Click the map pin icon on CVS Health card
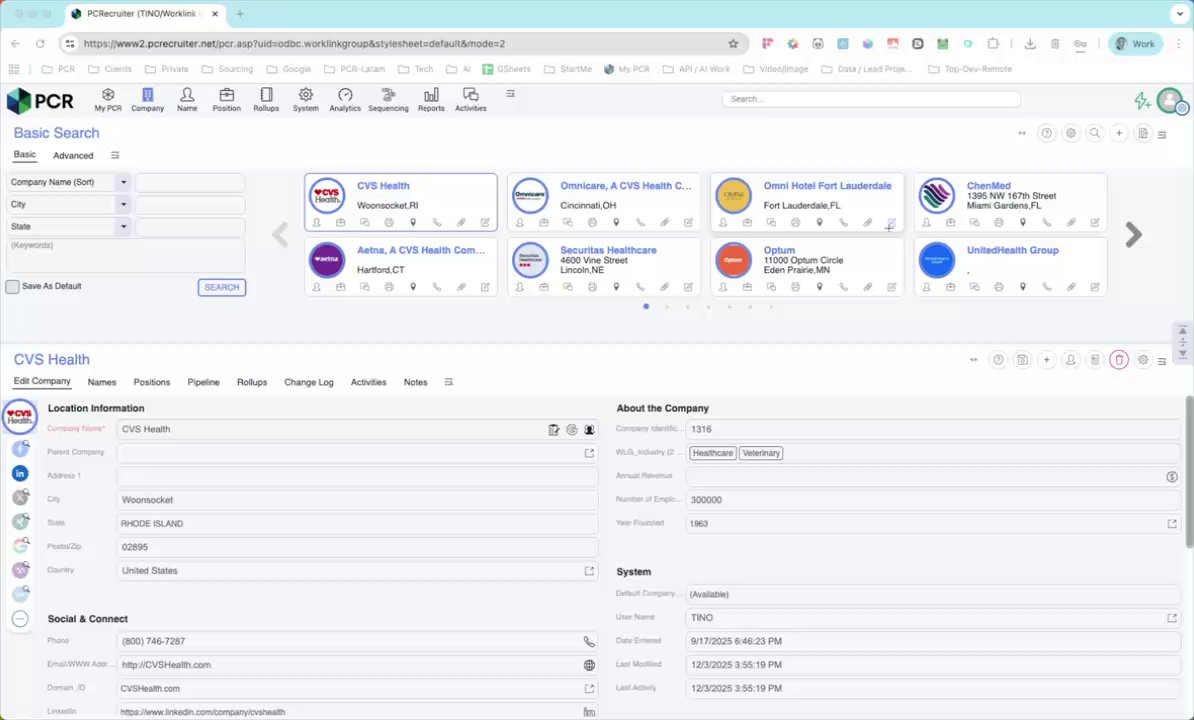1194x720 pixels. click(x=413, y=222)
